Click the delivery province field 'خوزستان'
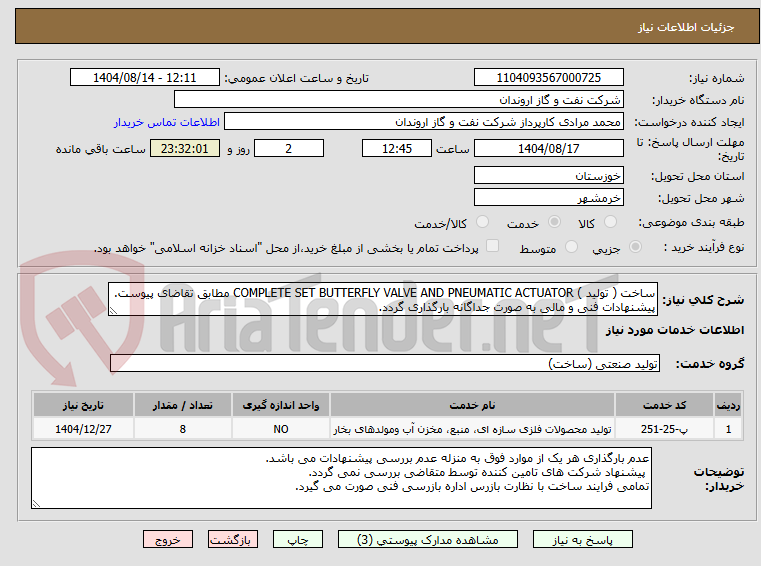 [x=548, y=175]
